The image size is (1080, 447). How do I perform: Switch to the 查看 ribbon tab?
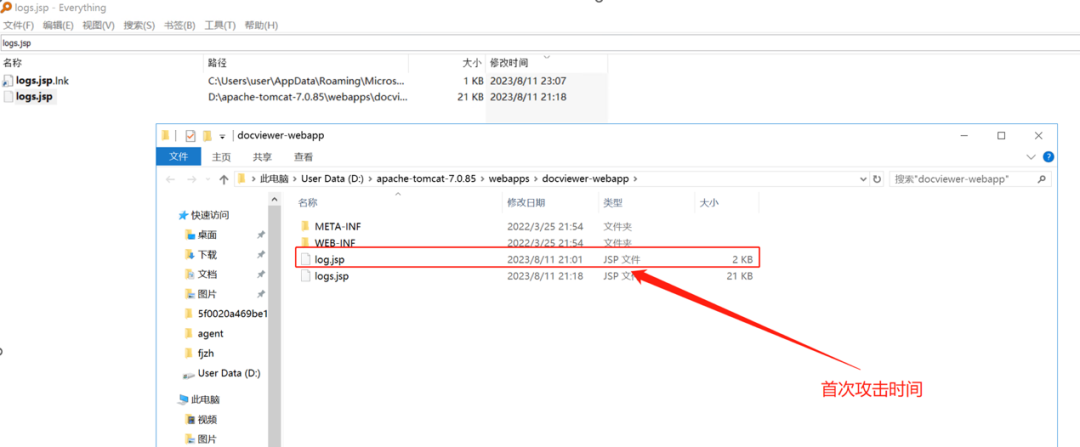pos(303,157)
